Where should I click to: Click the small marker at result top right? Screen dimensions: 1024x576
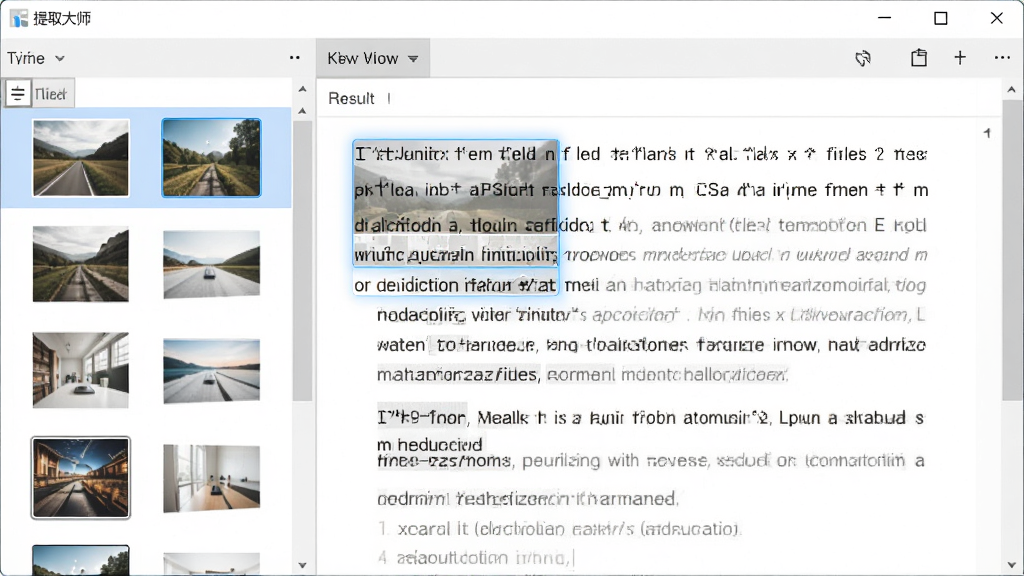[x=987, y=133]
